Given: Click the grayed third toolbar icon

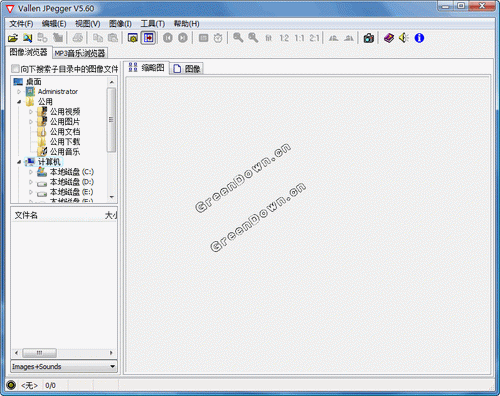Looking at the screenshot, I should point(42,38).
